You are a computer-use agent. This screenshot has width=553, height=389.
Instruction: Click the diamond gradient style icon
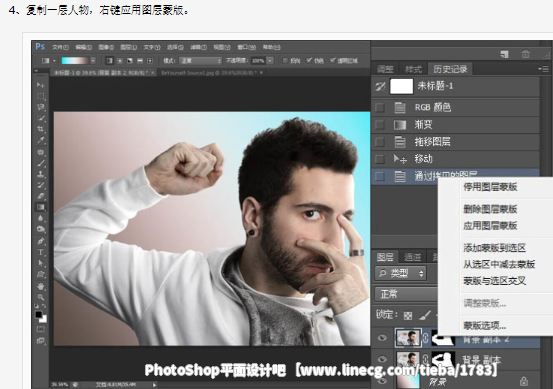click(x=150, y=61)
